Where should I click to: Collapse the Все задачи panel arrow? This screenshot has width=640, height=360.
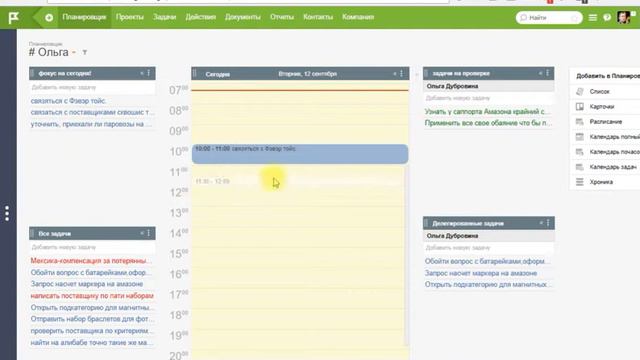(x=142, y=233)
